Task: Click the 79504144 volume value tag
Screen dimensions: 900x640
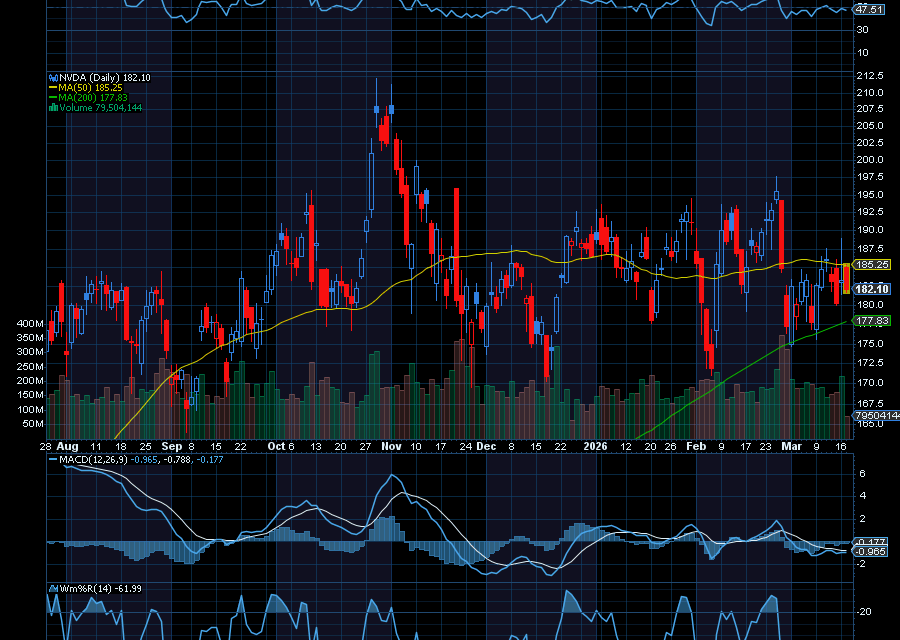Action: tap(875, 415)
